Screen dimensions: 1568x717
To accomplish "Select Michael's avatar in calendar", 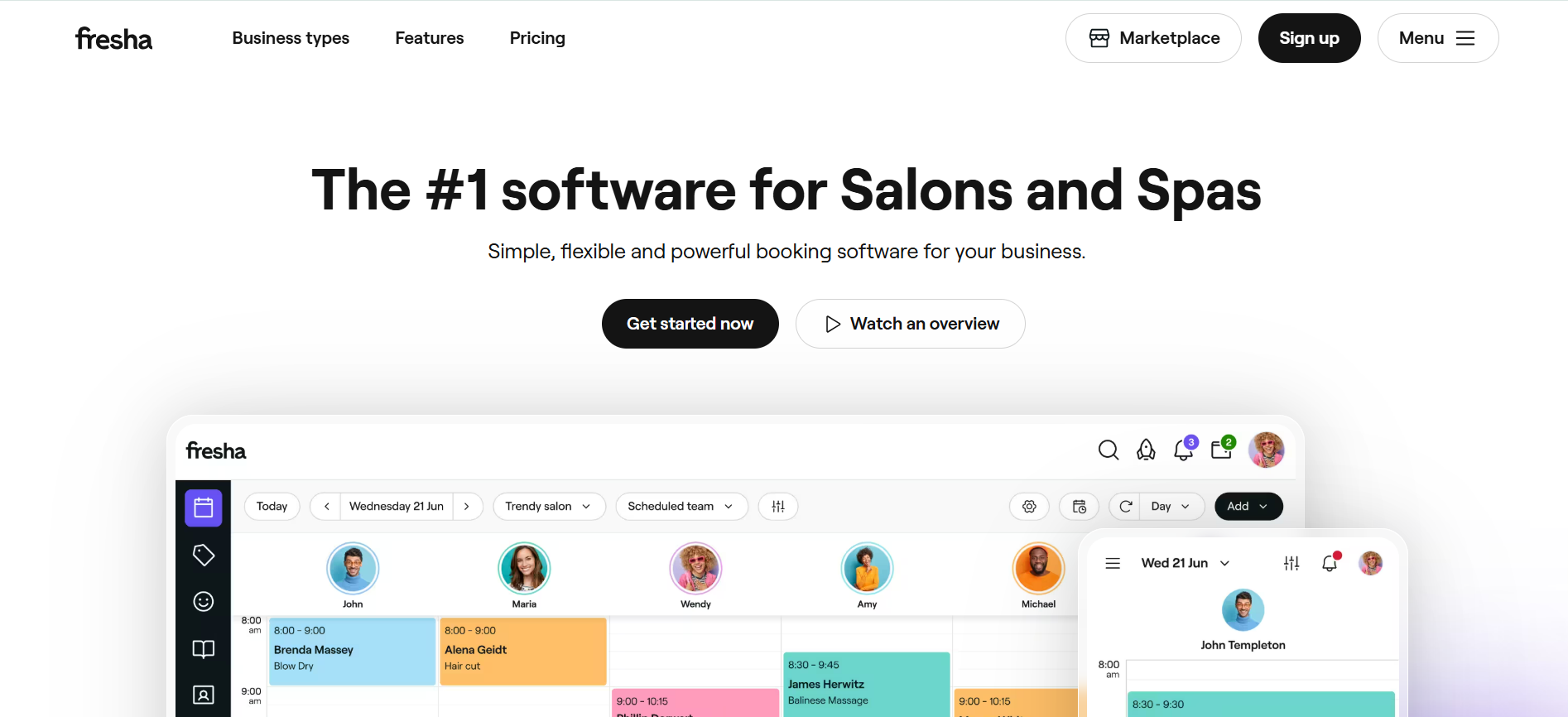I will tap(1038, 568).
